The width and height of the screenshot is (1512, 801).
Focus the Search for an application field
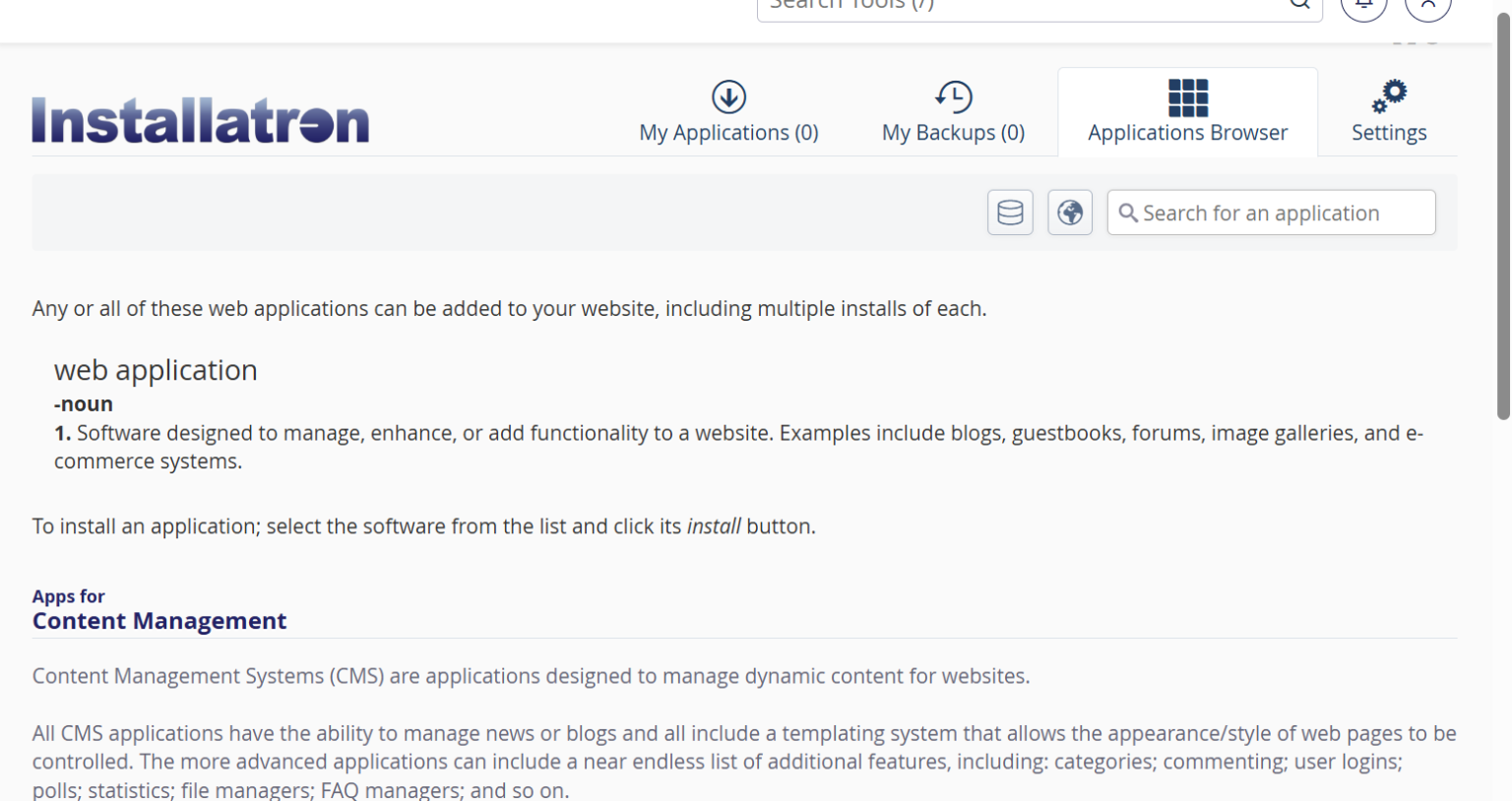1271,213
